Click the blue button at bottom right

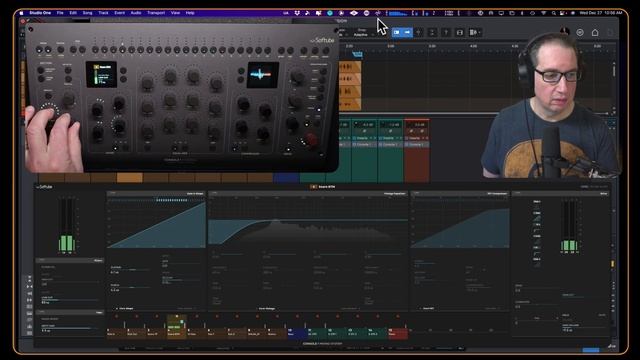point(591,350)
